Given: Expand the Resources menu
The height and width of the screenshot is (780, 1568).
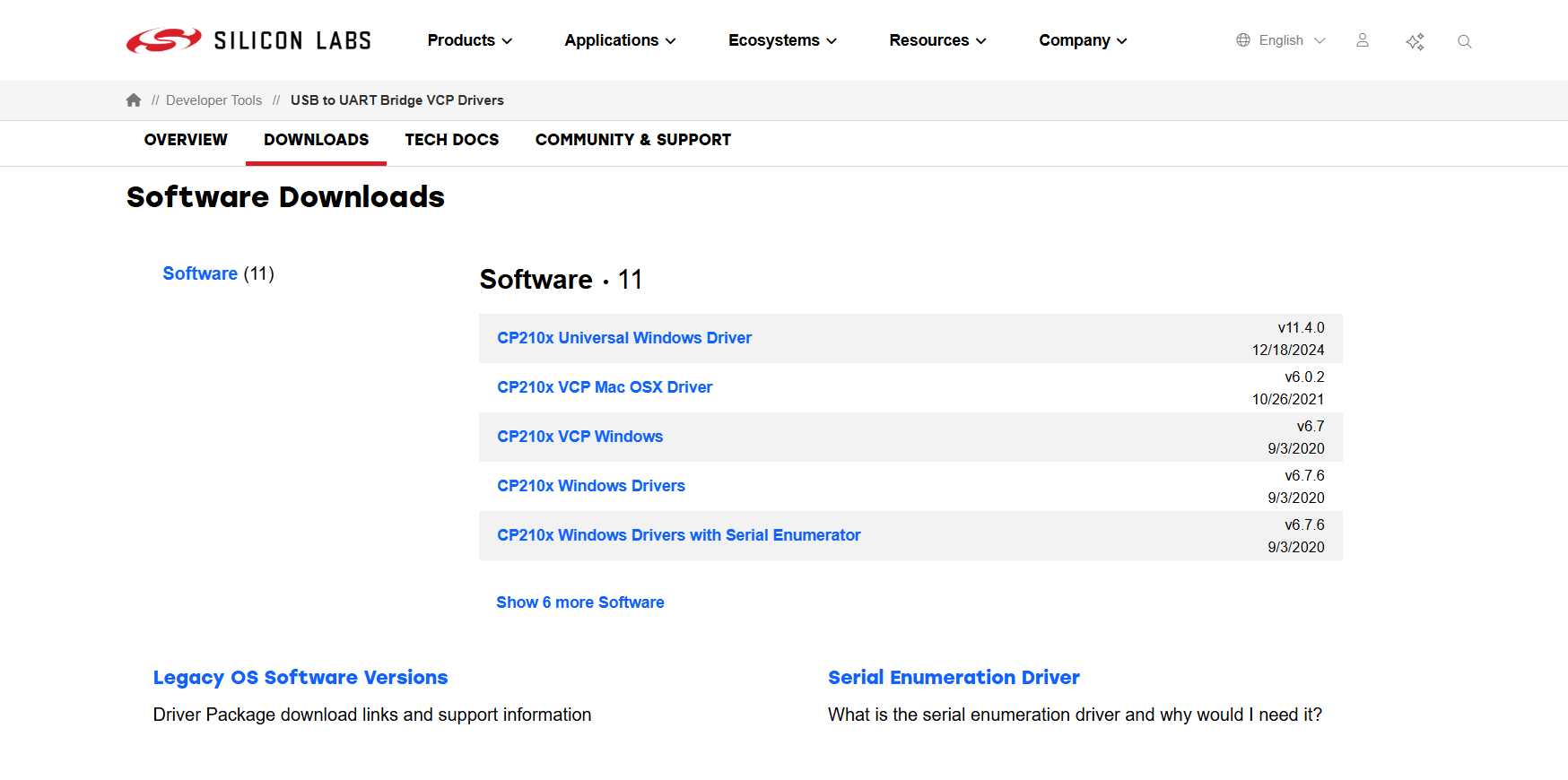Looking at the screenshot, I should pyautogui.click(x=937, y=40).
